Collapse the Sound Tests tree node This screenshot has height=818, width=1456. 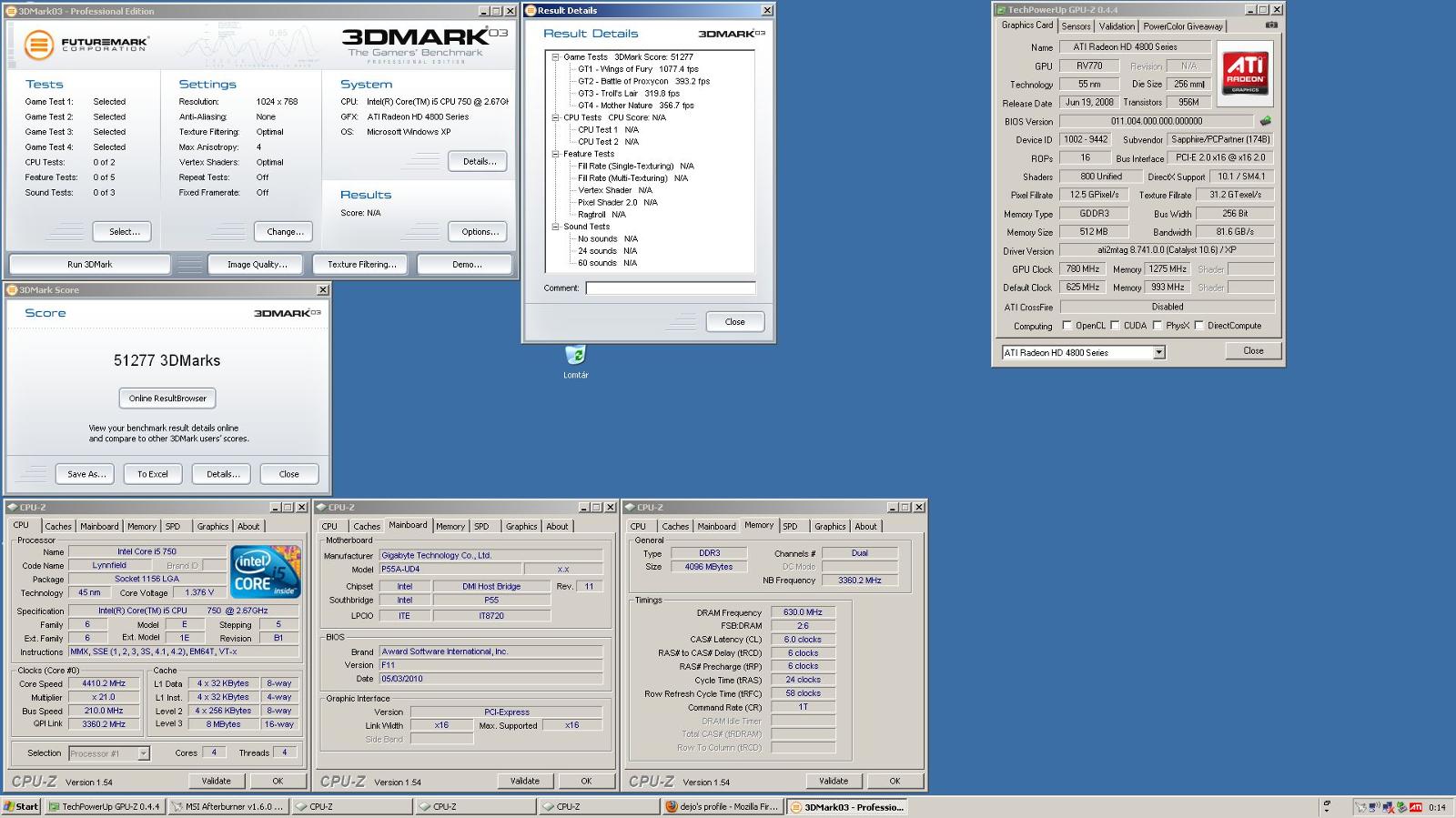[555, 227]
